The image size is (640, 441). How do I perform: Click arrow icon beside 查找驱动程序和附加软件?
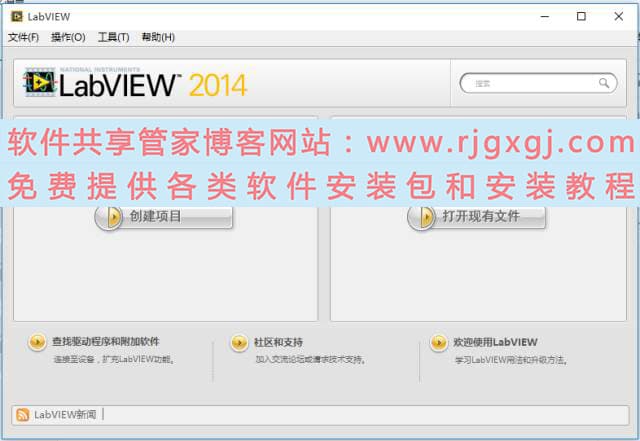37,341
